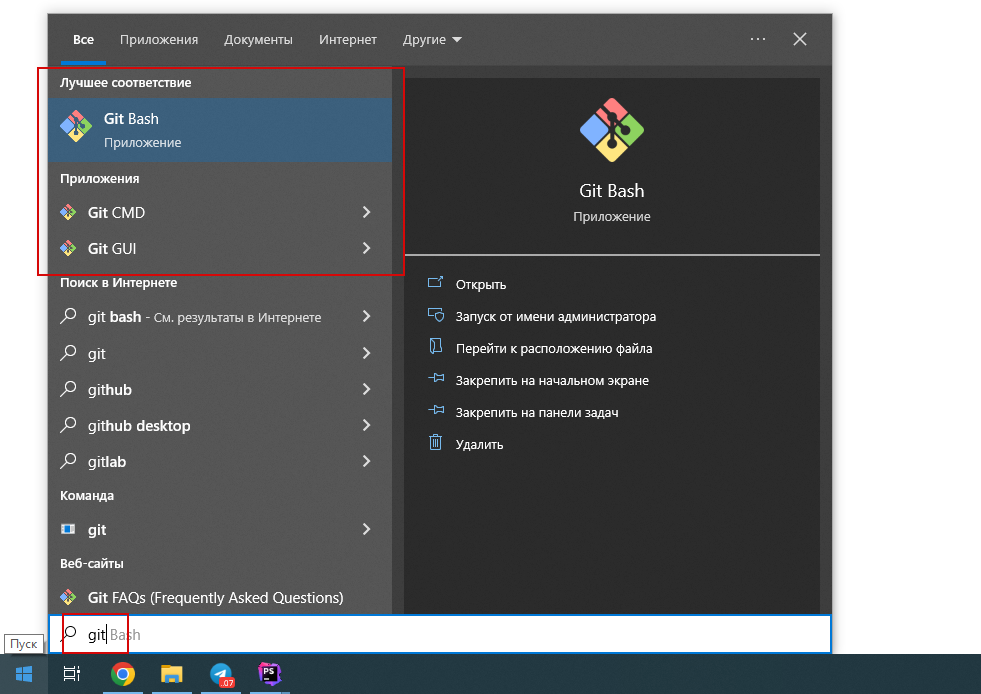Expand the 'gitlab' suggestion arrow
The height and width of the screenshot is (694, 981).
(367, 461)
